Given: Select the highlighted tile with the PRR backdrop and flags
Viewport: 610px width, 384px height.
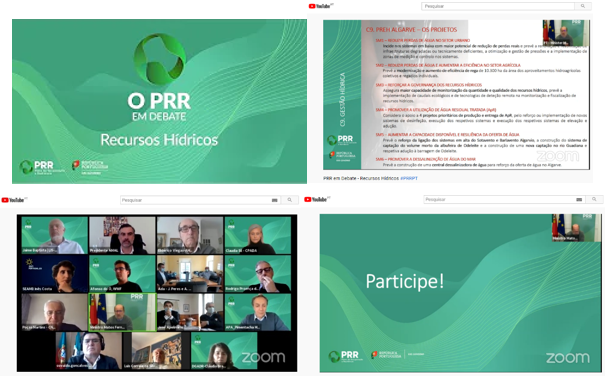Looking at the screenshot, I should tap(123, 312).
